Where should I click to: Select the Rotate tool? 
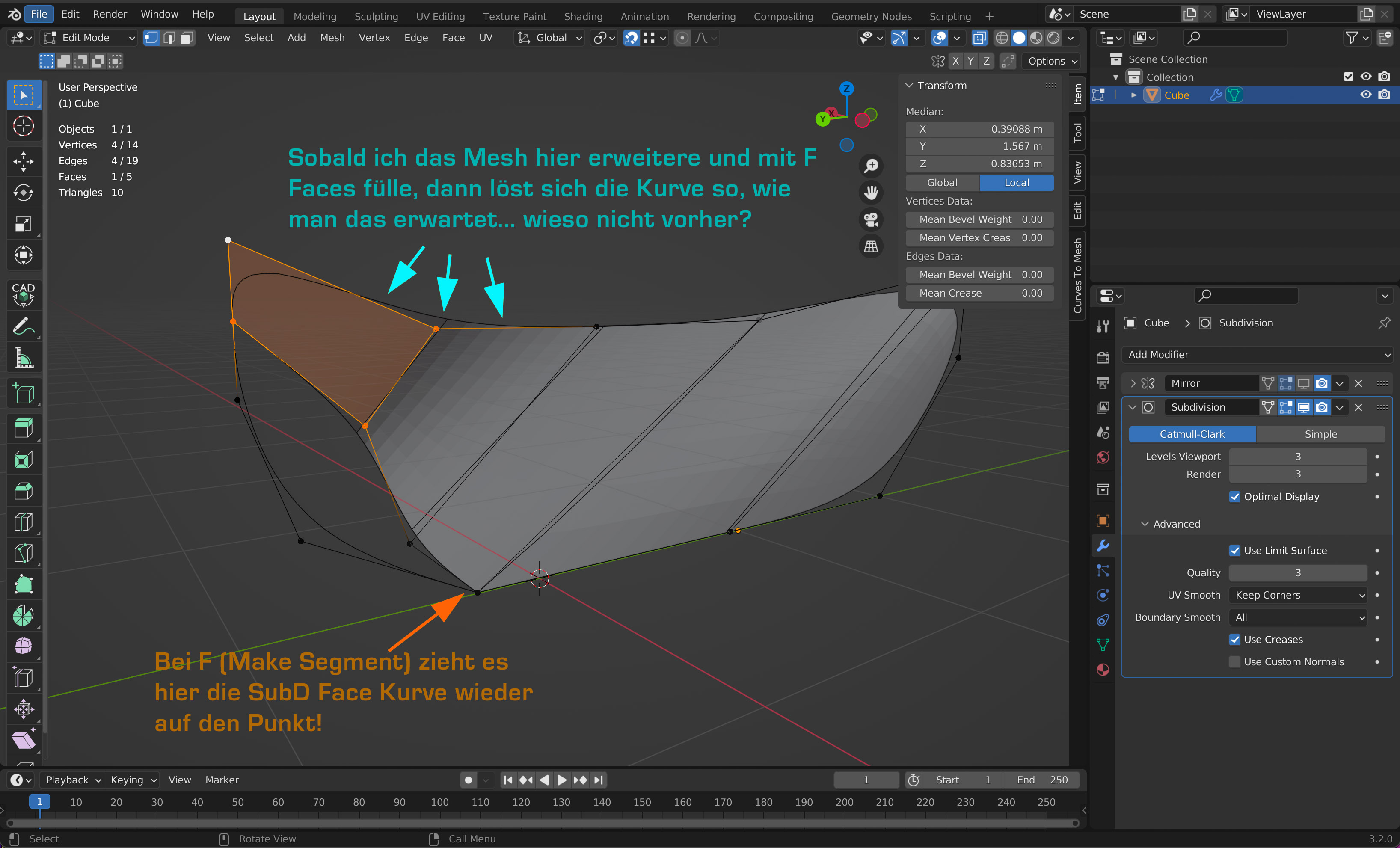click(x=23, y=193)
